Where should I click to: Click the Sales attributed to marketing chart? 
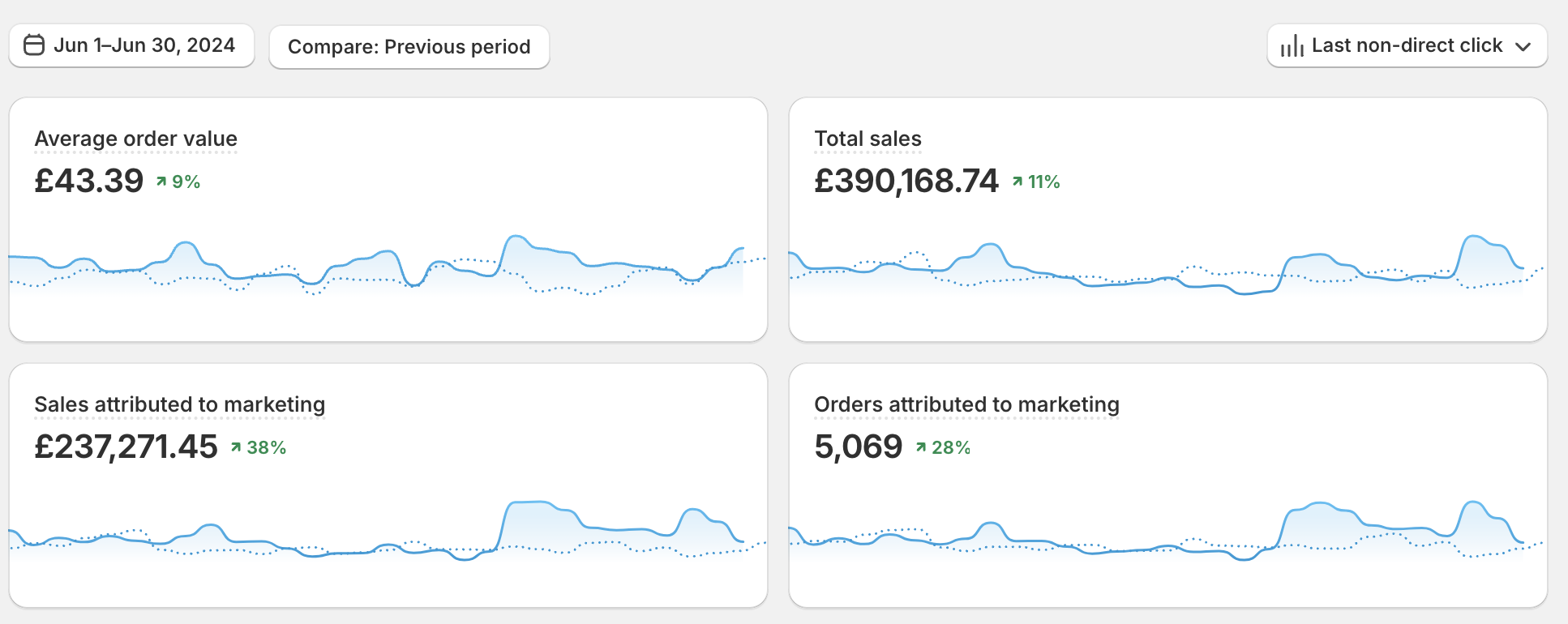click(x=388, y=535)
